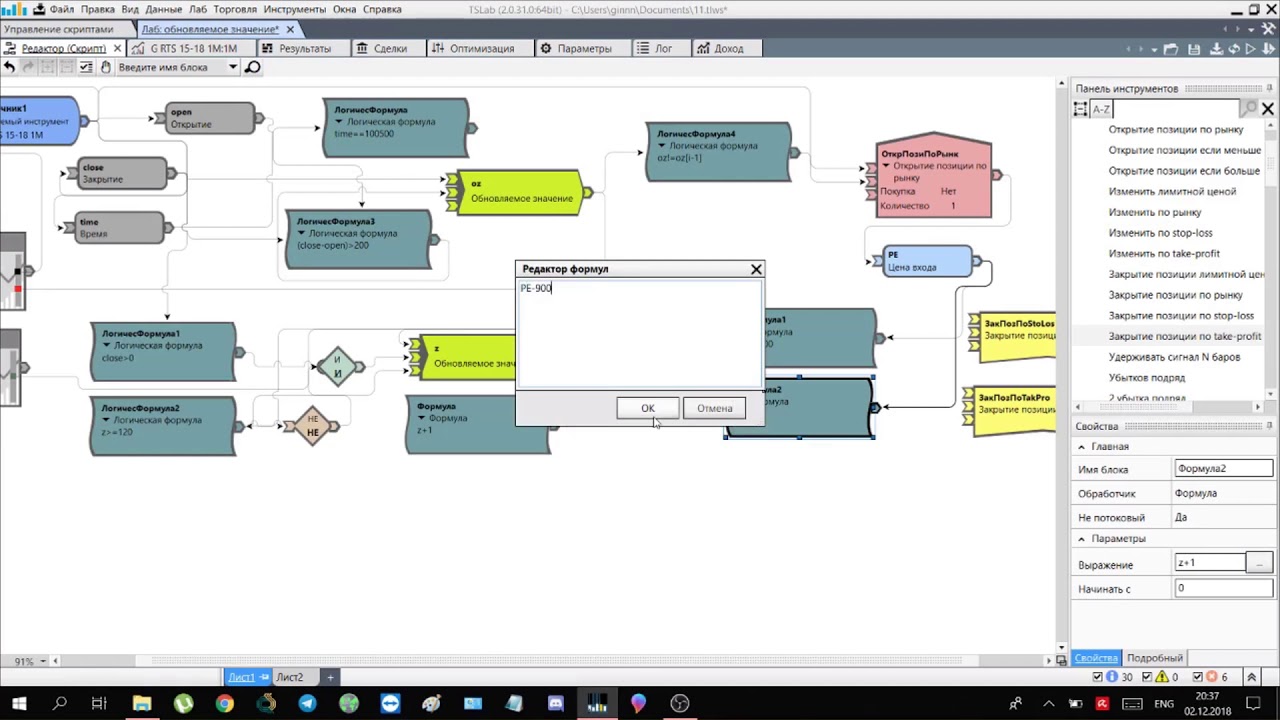Close the Редактор (Скрипт) tab
1280x720 pixels.
pyautogui.click(x=117, y=48)
